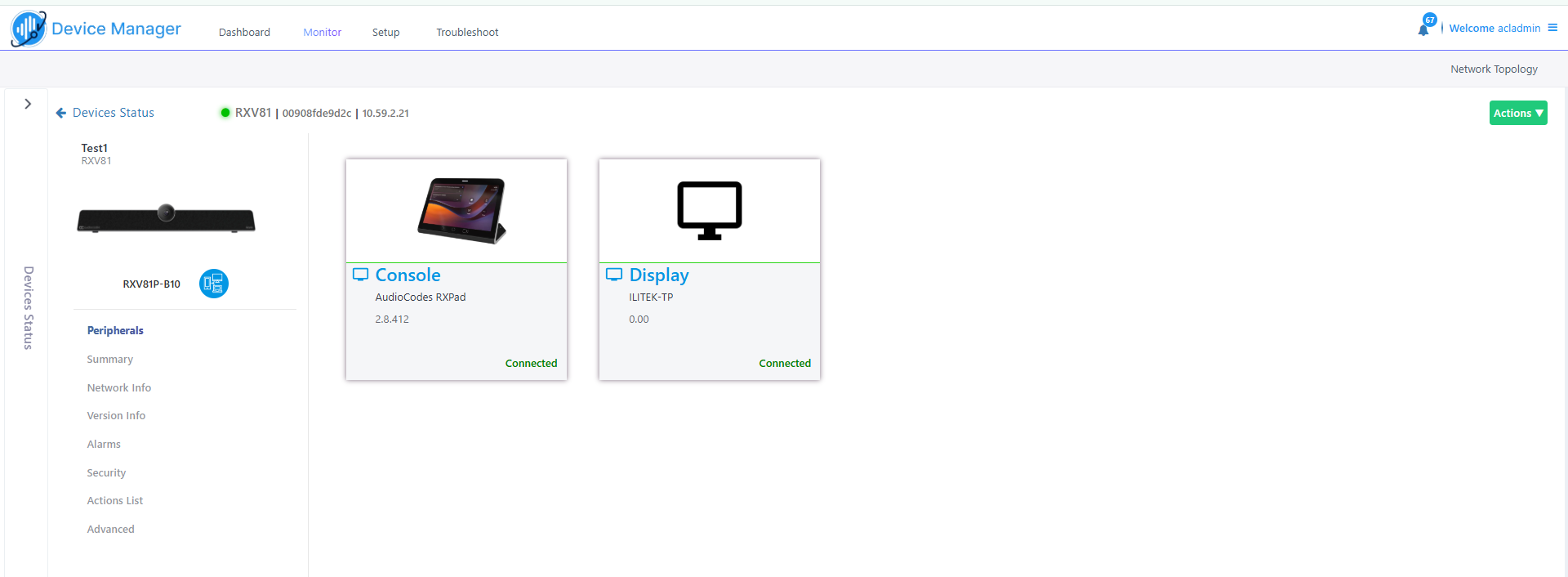Click the version 2.8.412 value
The height and width of the screenshot is (577, 1568).
tap(392, 319)
